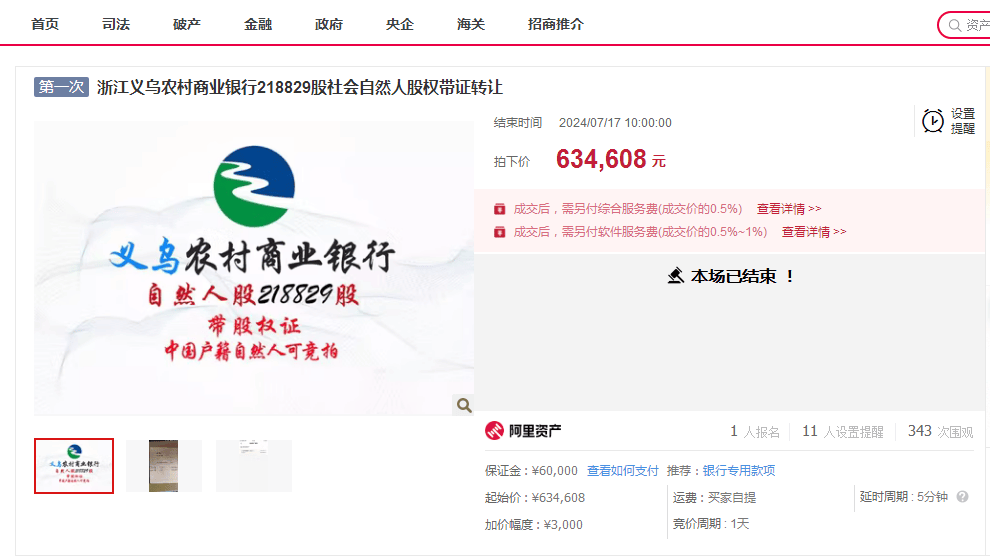Open the 查看如何支付 link
This screenshot has width=990, height=557.
(623, 470)
